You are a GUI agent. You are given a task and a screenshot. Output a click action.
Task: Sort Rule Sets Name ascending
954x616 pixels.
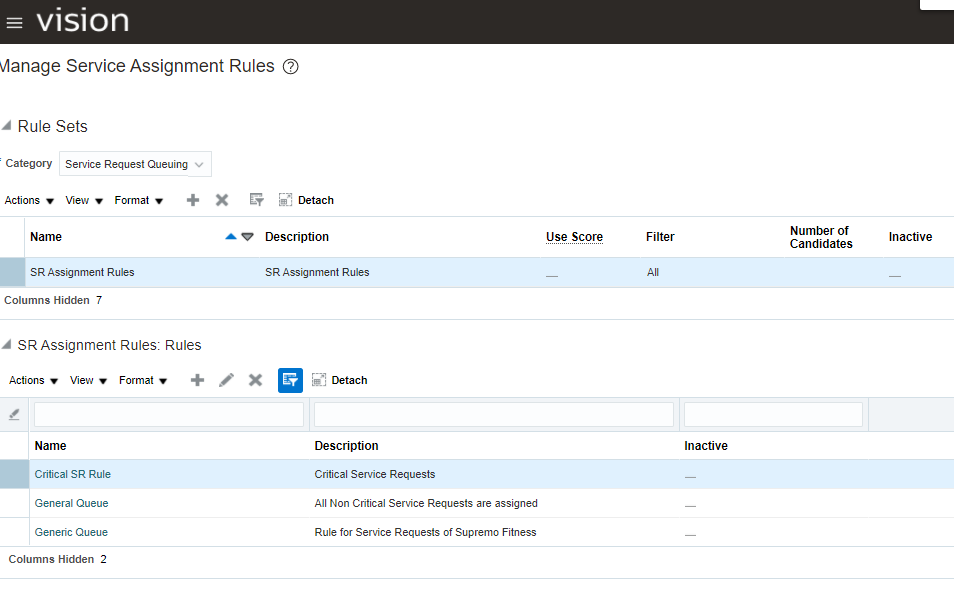coord(231,237)
